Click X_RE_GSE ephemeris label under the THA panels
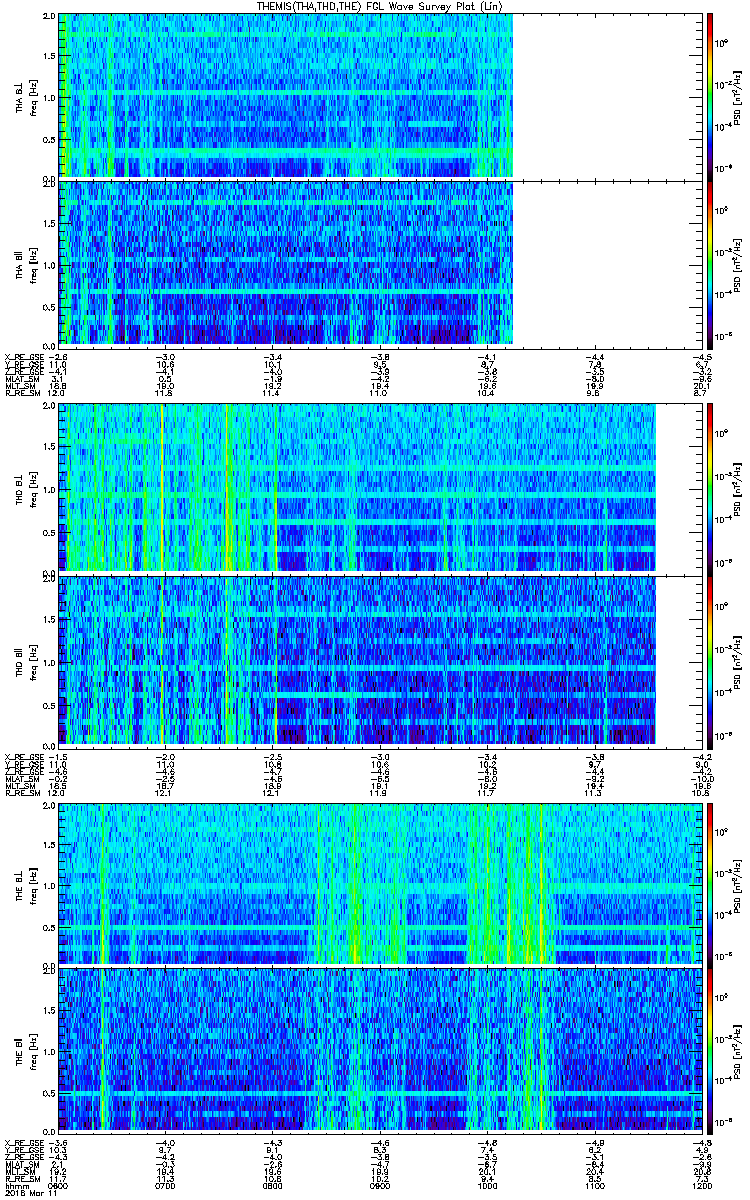The width and height of the screenshot is (750, 1200). click(25, 356)
